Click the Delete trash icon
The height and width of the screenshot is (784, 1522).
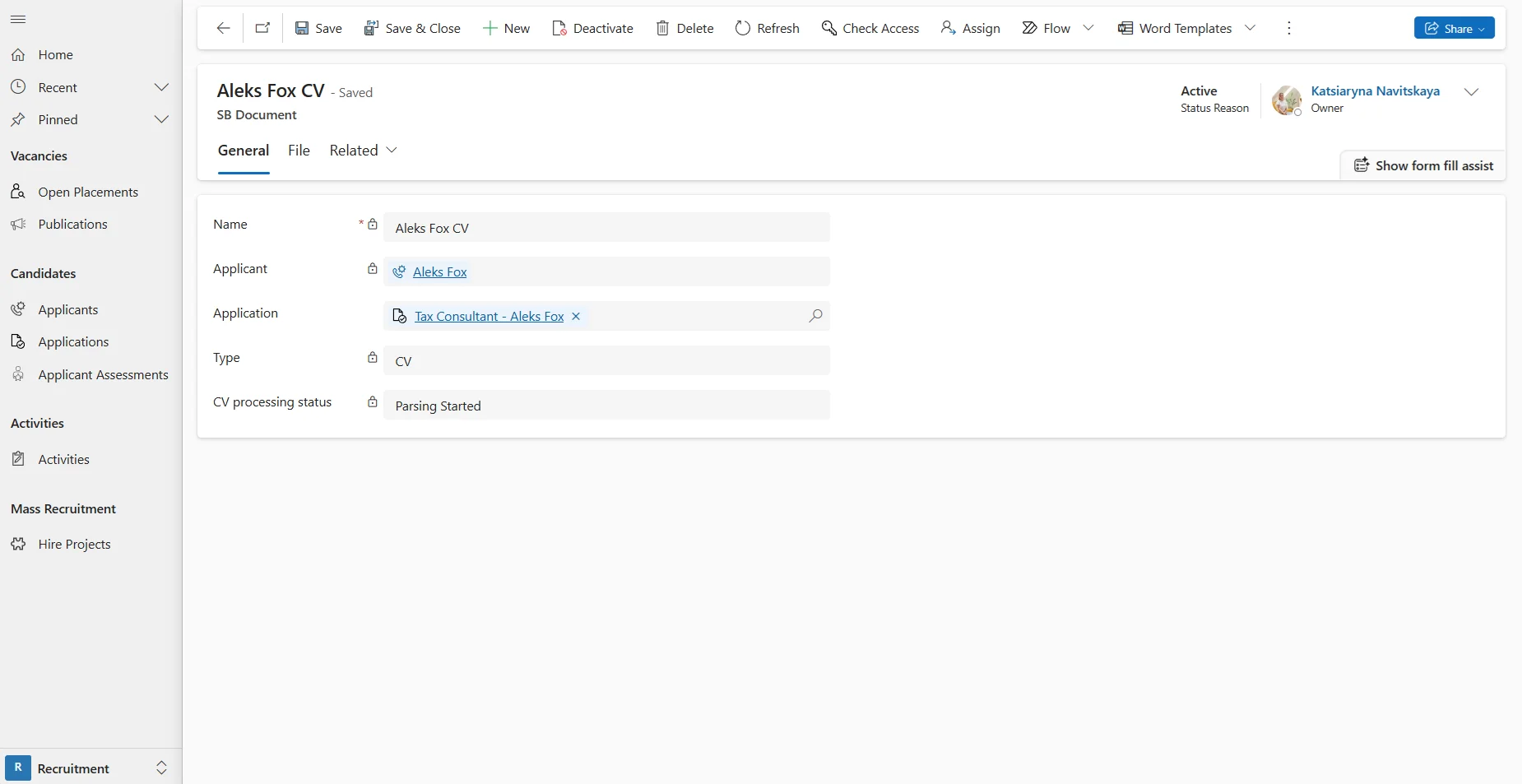(x=662, y=28)
